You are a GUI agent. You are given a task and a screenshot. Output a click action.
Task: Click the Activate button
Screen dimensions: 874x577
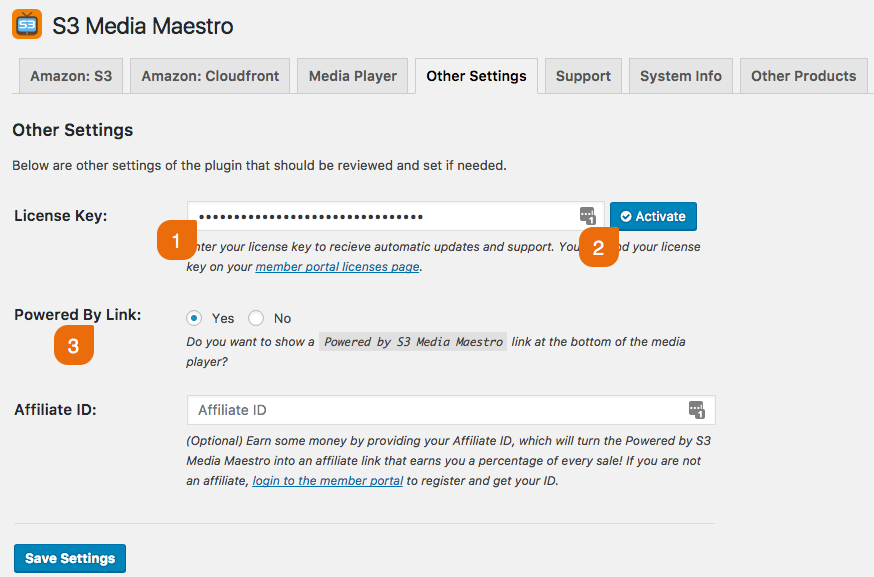(x=653, y=216)
